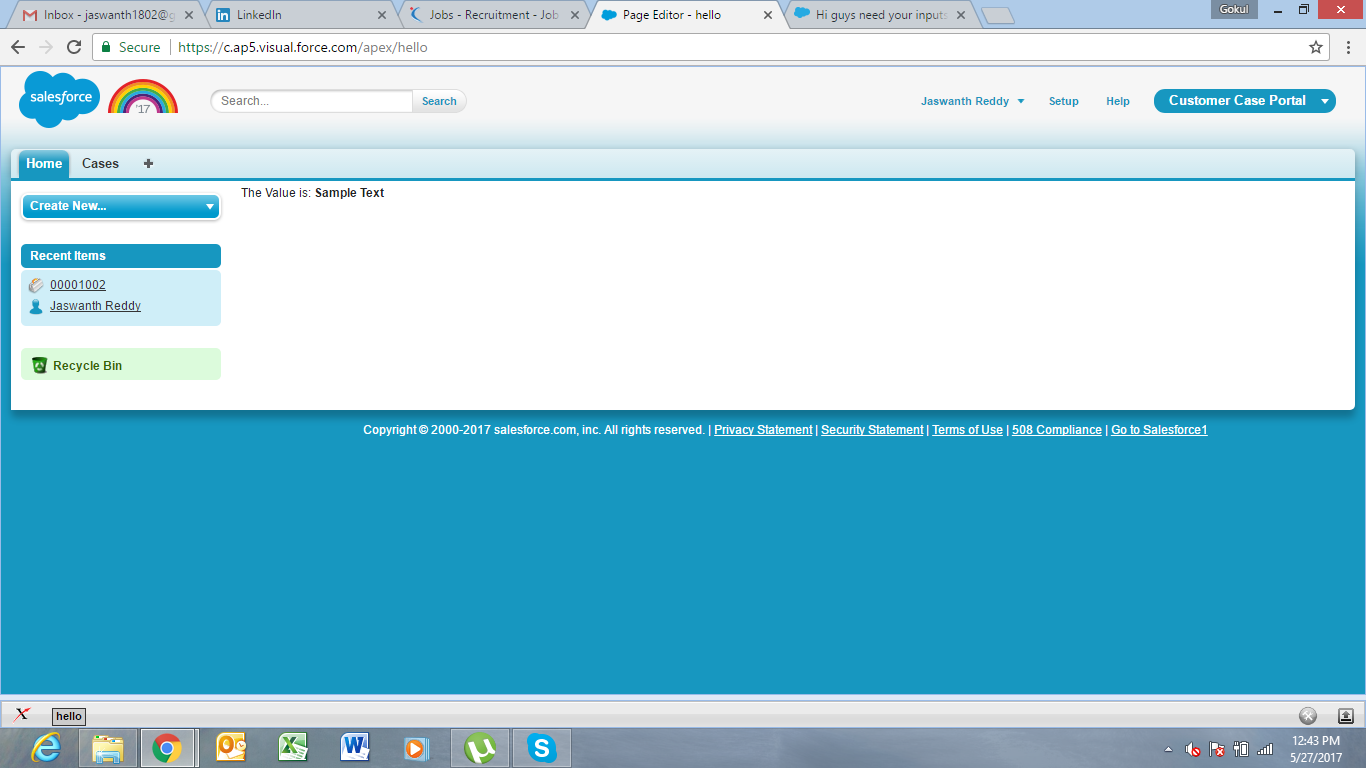This screenshot has width=1366, height=768.
Task: Click the Search button
Action: point(439,101)
